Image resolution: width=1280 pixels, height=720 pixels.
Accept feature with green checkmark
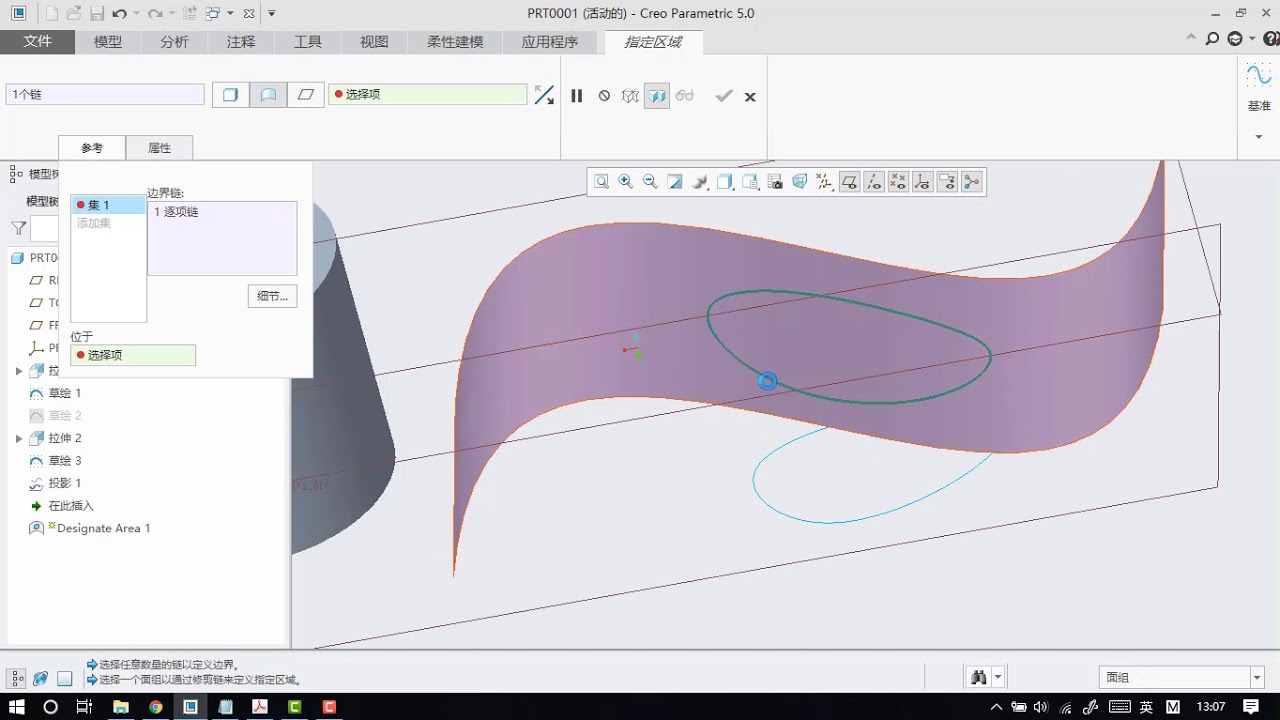(x=724, y=96)
